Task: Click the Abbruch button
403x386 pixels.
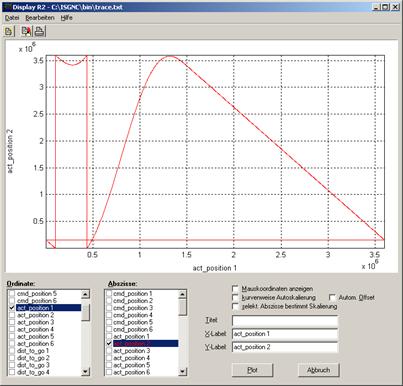Action: 318,370
